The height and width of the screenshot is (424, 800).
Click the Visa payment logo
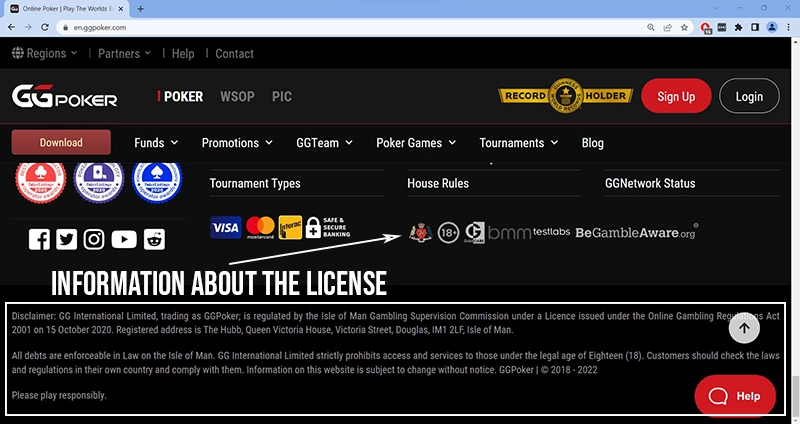(226, 228)
